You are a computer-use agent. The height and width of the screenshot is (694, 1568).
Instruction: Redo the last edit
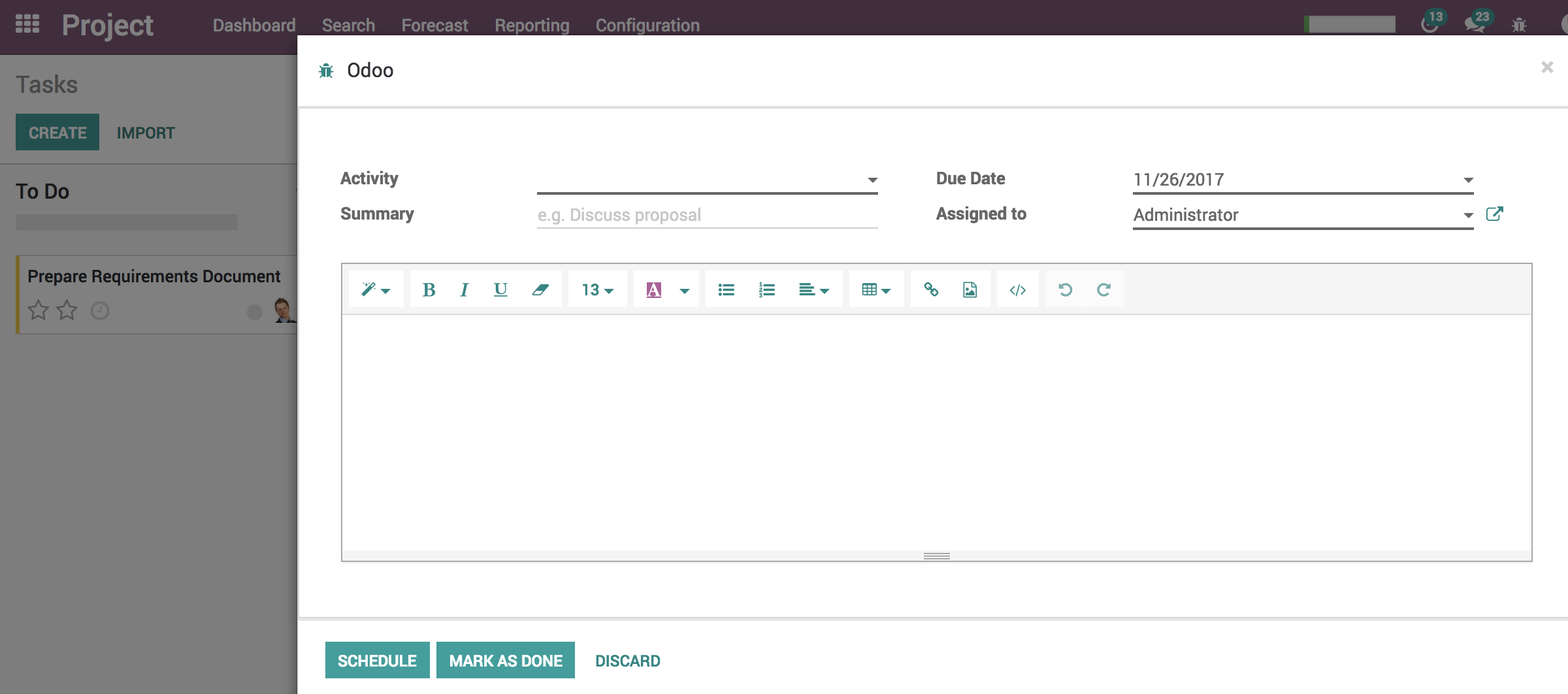pyautogui.click(x=1103, y=289)
